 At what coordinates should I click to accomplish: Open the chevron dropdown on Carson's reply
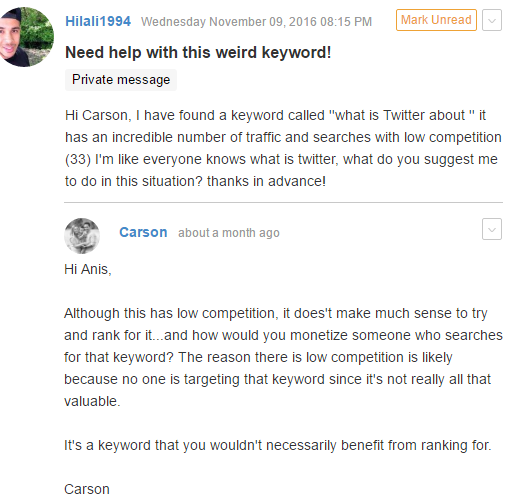(492, 229)
